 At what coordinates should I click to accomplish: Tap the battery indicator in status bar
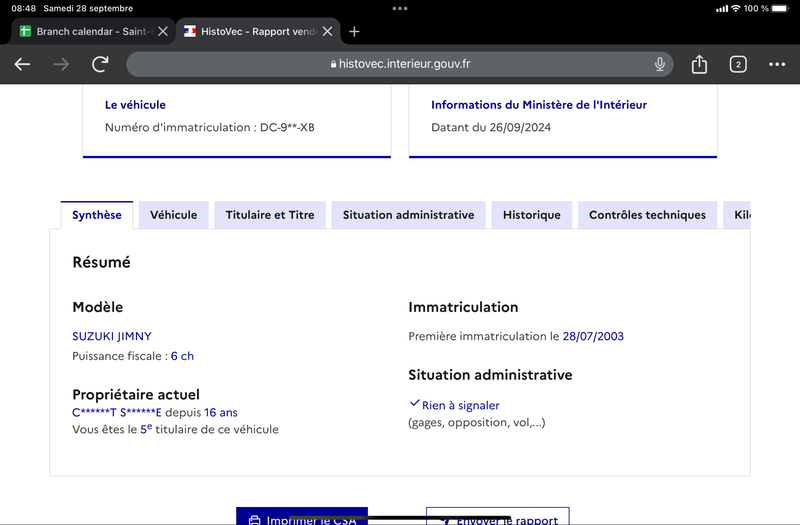pos(780,9)
